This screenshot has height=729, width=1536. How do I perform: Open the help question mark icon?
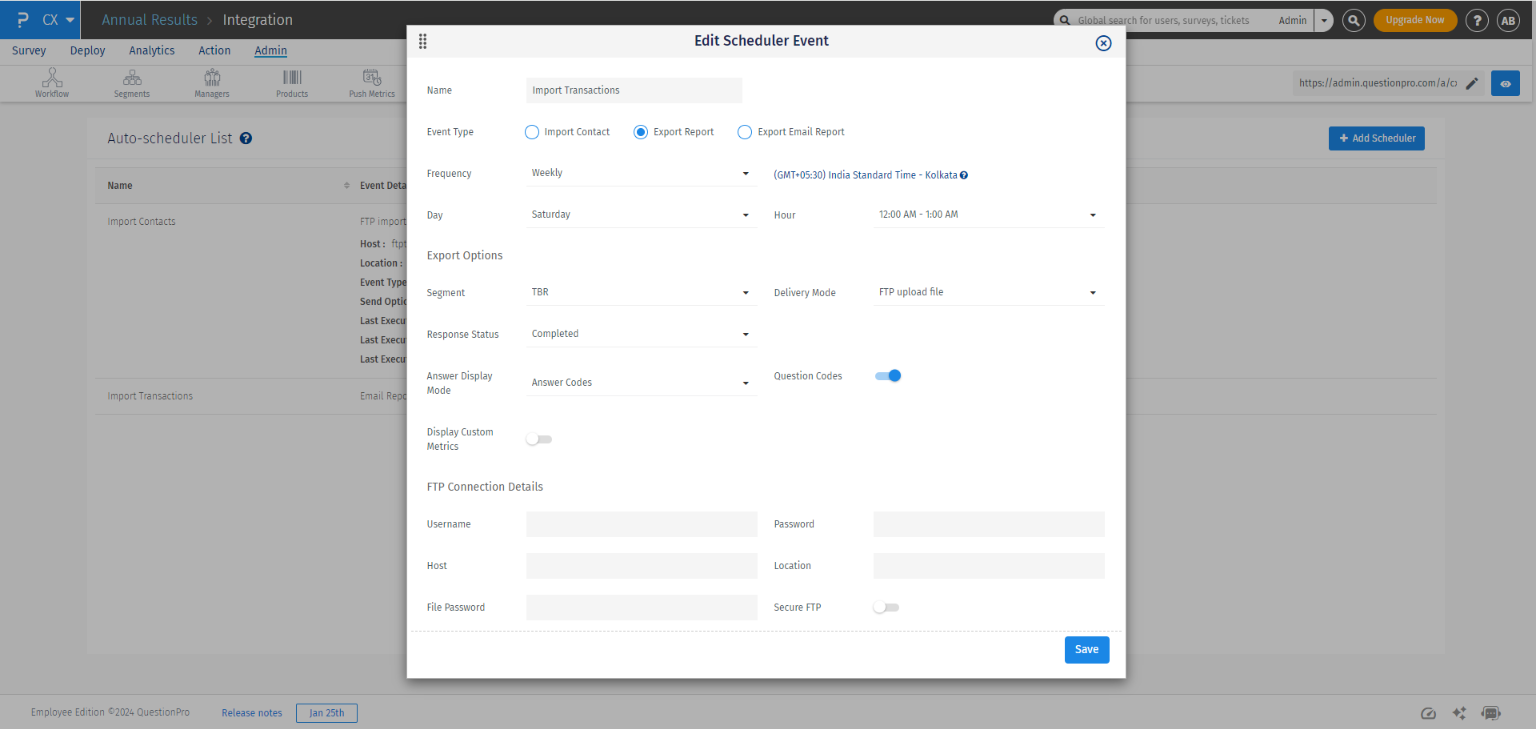(1477, 19)
